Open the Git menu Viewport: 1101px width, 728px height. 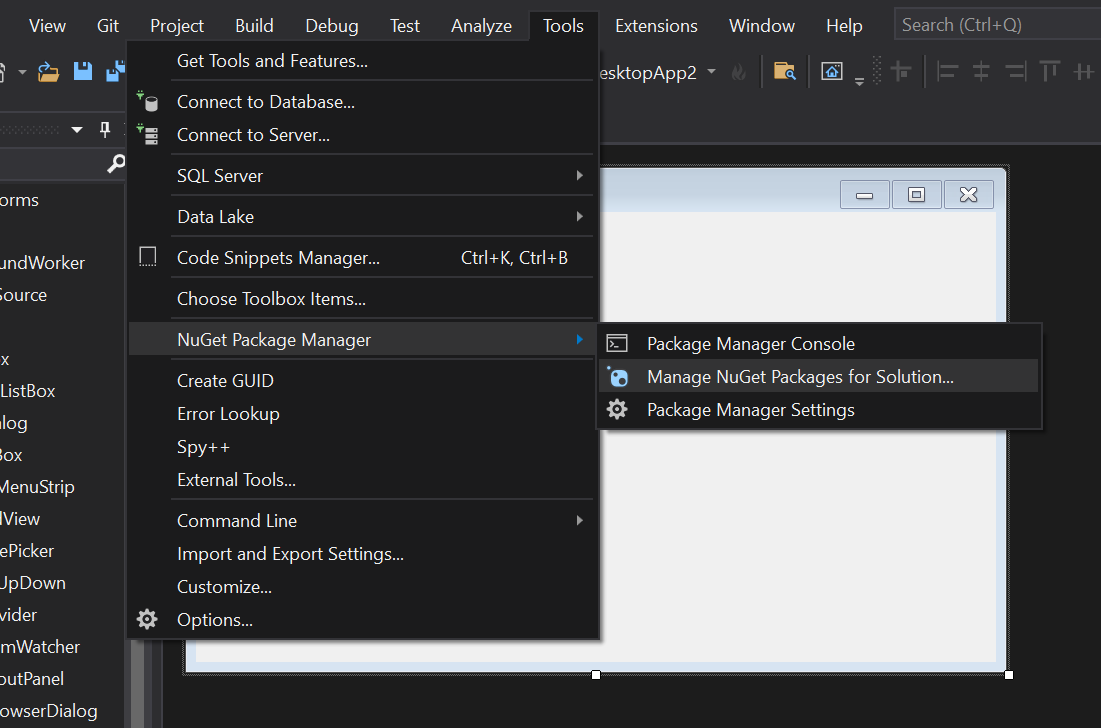pos(107,26)
